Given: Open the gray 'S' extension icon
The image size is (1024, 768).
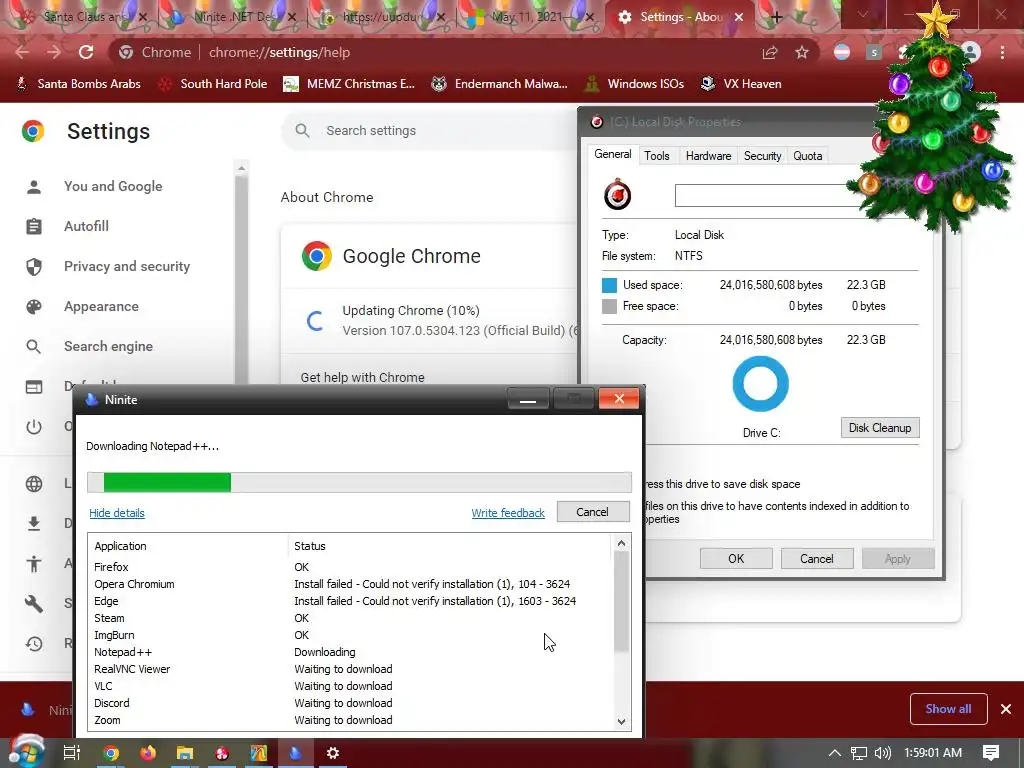Looking at the screenshot, I should (x=874, y=52).
